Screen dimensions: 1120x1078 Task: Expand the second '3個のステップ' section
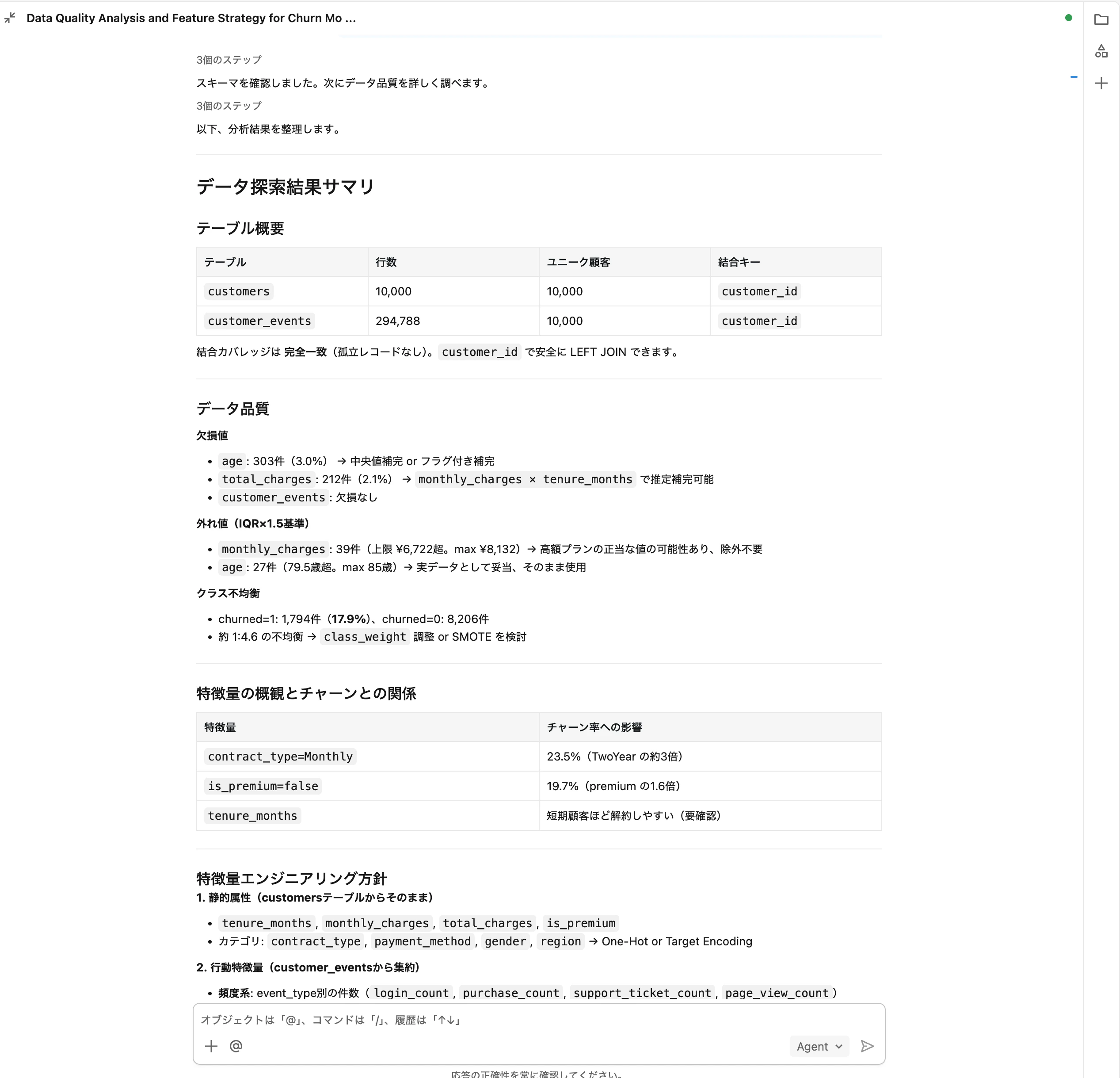(x=229, y=106)
